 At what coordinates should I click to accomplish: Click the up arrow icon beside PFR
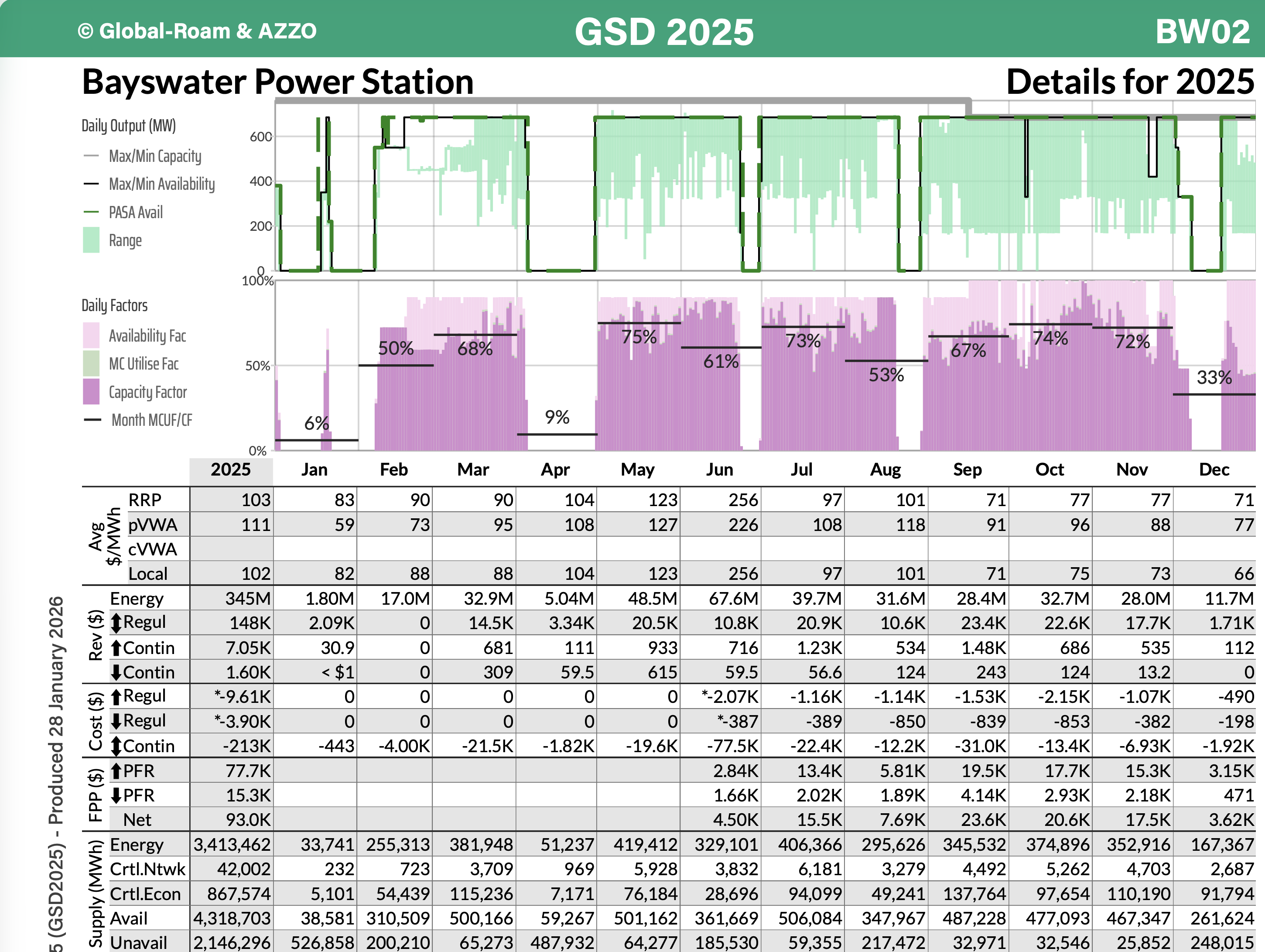[116, 771]
